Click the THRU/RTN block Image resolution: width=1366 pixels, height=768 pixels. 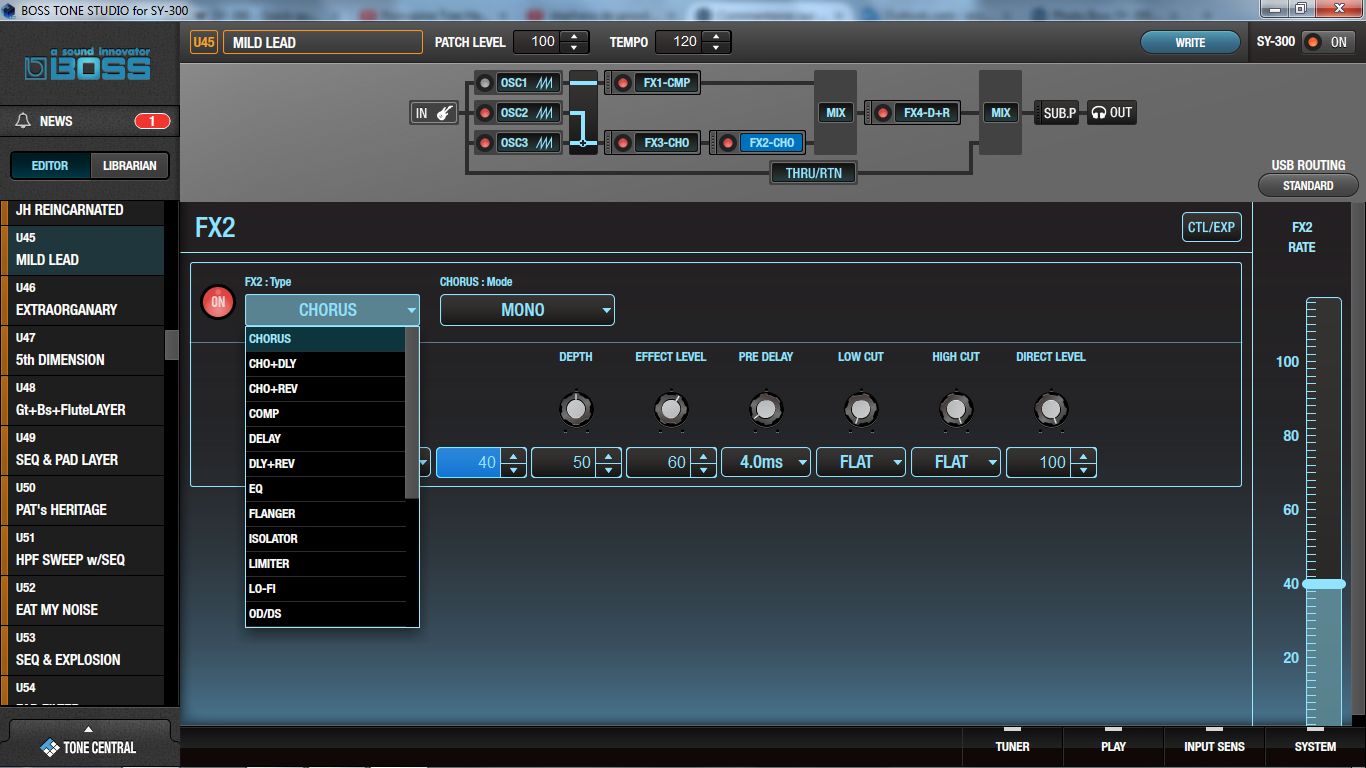coord(813,173)
